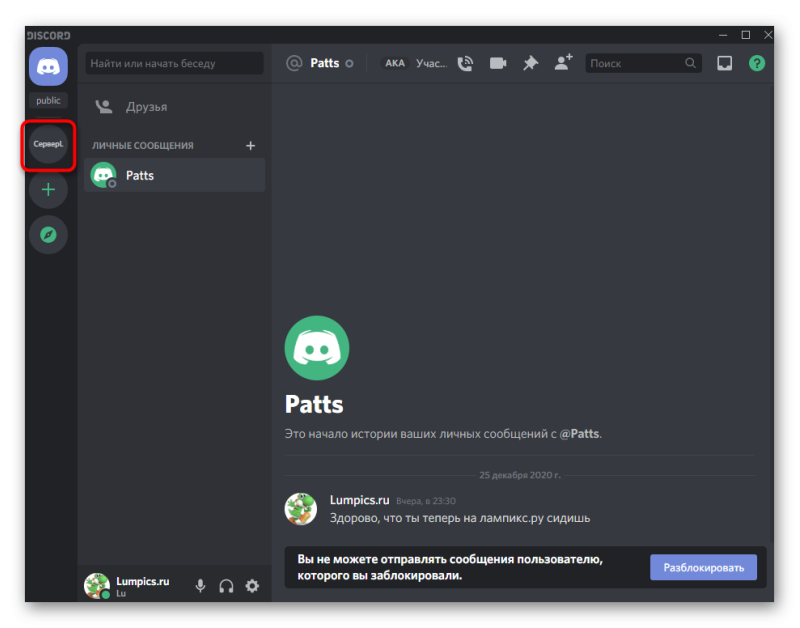Click the Lumpics.ru message author name

point(359,500)
